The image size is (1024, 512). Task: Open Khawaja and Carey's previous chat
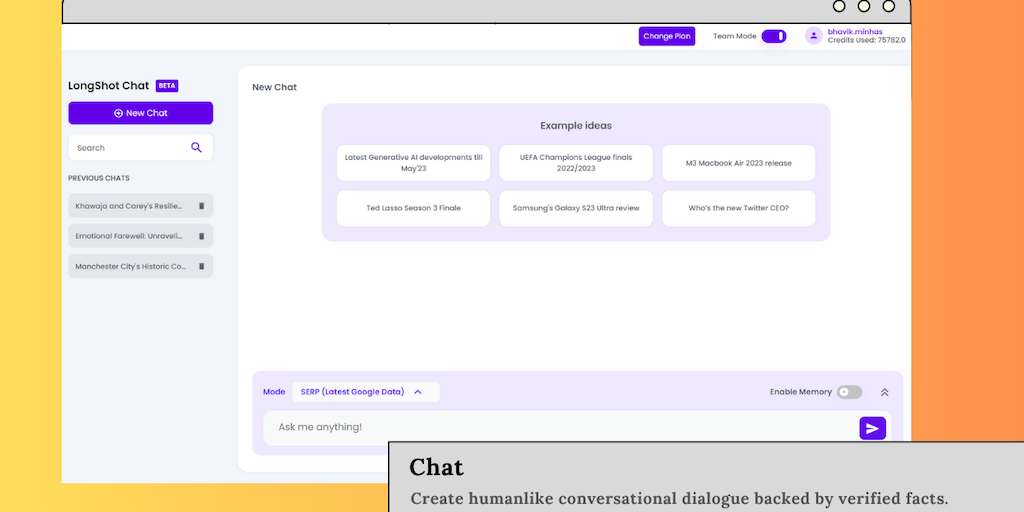129,206
